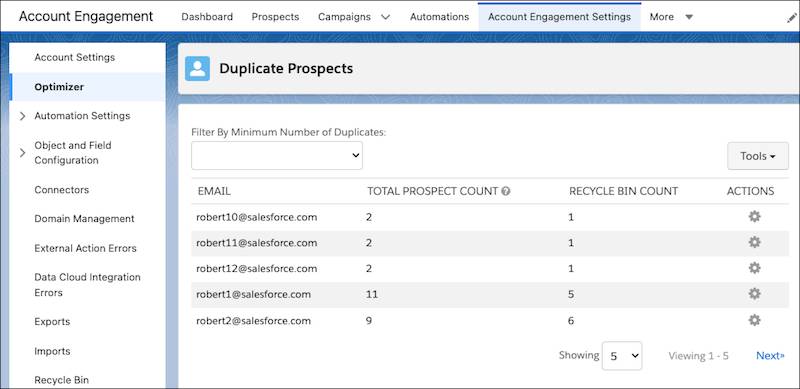The image size is (800, 389).
Task: Click total prospect count 9
Action: tap(369, 321)
